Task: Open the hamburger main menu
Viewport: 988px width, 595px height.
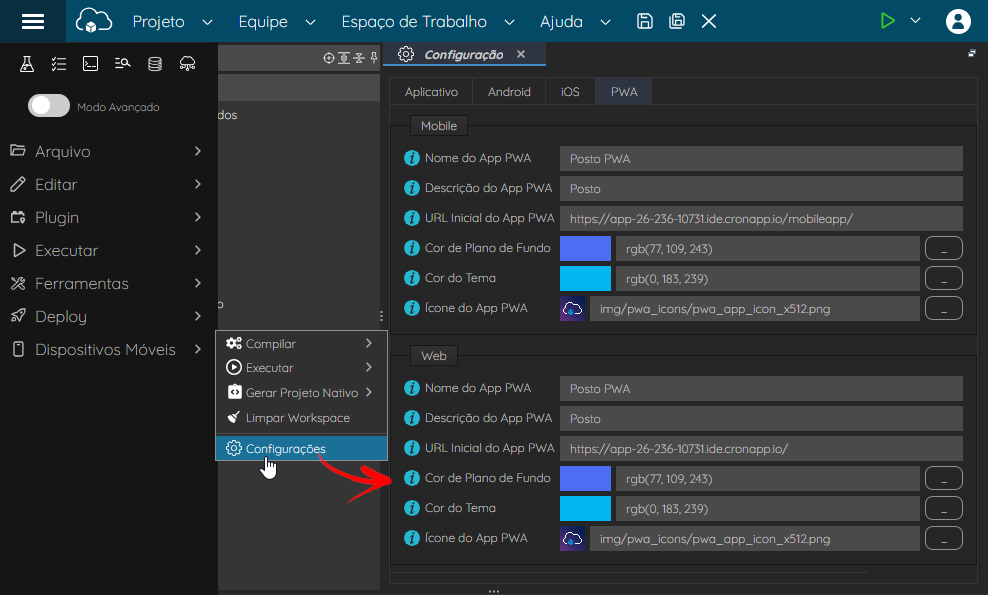Action: tap(33, 21)
